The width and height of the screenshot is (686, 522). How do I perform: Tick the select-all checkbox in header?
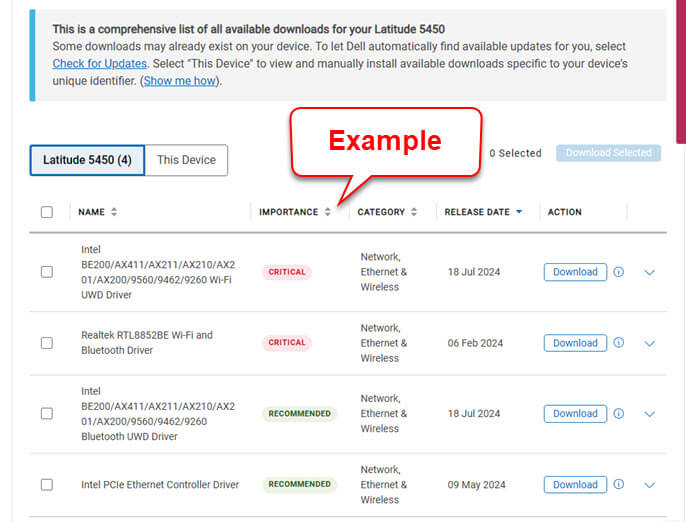coord(47,212)
